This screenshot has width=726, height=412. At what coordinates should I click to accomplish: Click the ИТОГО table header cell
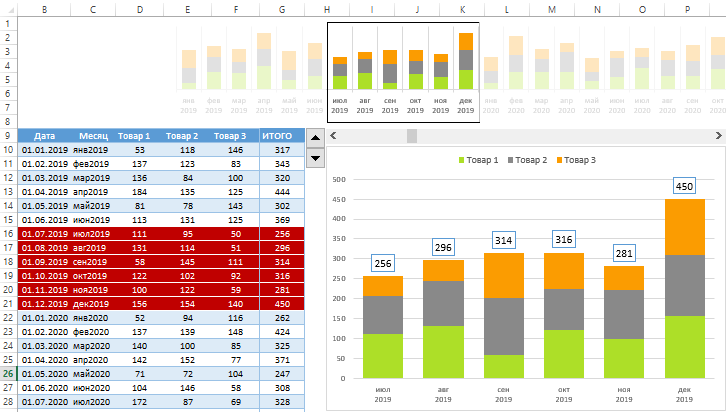pyautogui.click(x=277, y=136)
